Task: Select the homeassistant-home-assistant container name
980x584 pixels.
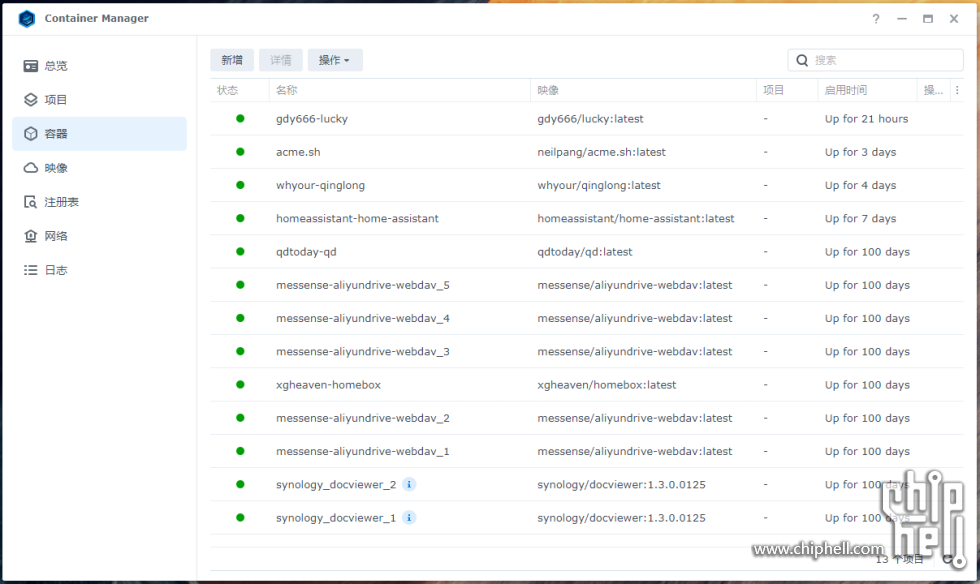Action: pos(358,218)
